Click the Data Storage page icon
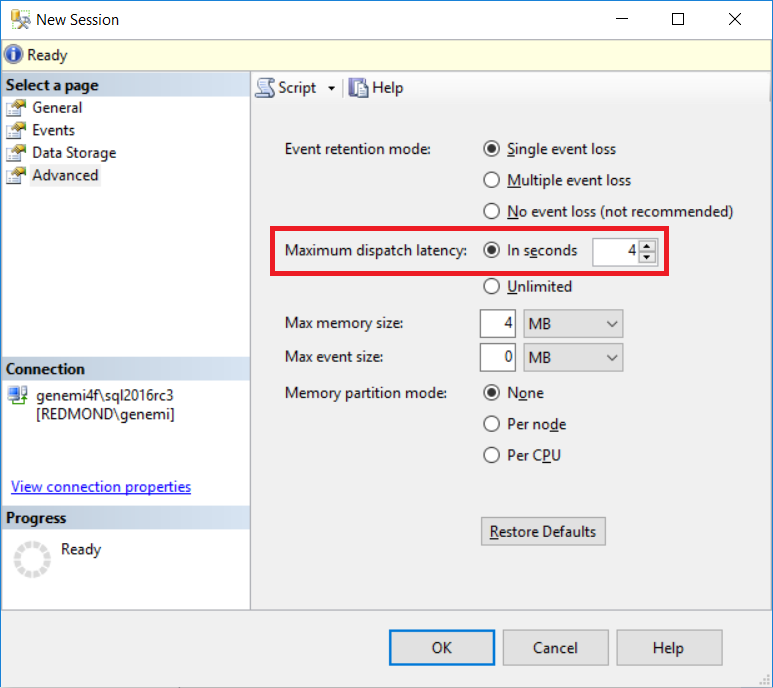The height and width of the screenshot is (688, 773). coord(16,153)
